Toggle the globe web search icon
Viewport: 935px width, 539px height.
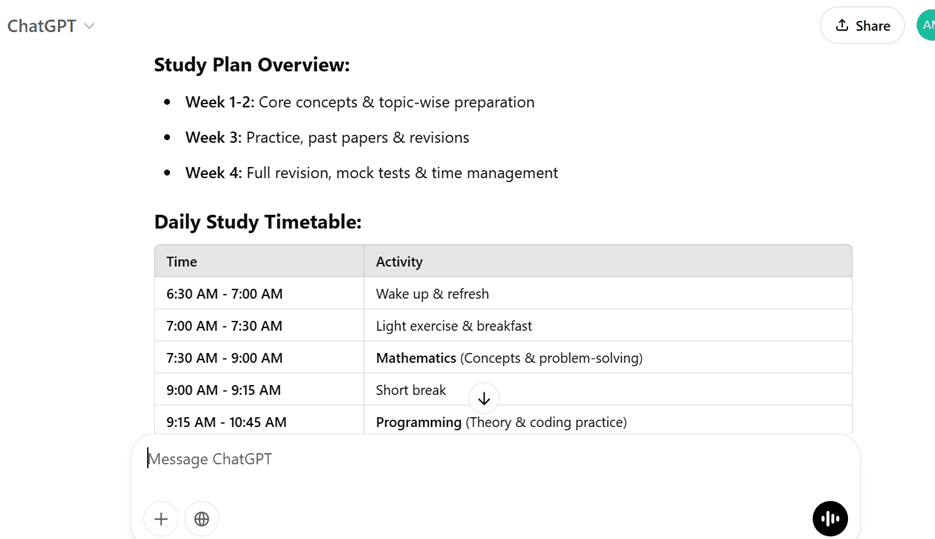(202, 519)
